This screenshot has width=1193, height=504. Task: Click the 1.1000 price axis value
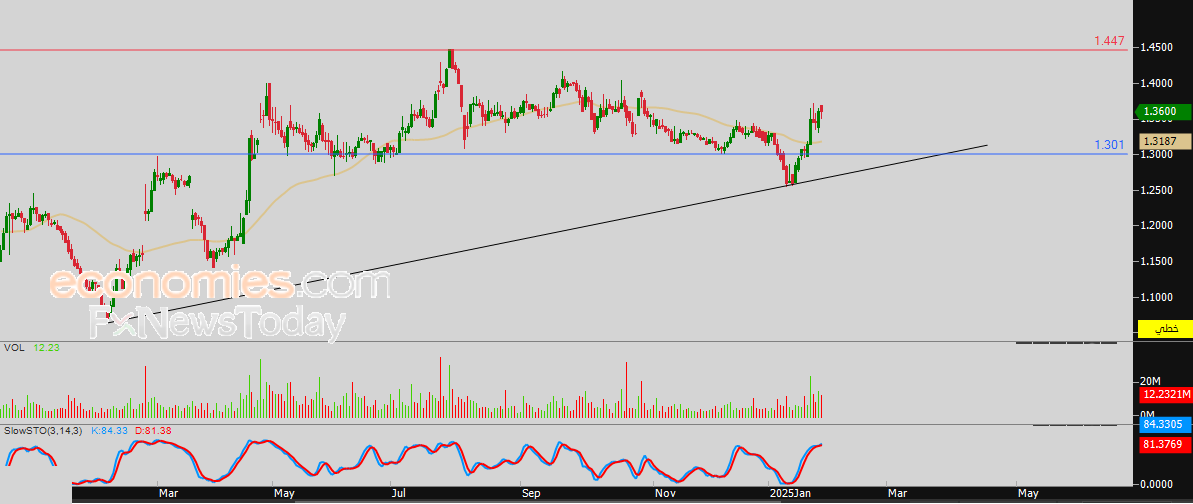[1154, 298]
